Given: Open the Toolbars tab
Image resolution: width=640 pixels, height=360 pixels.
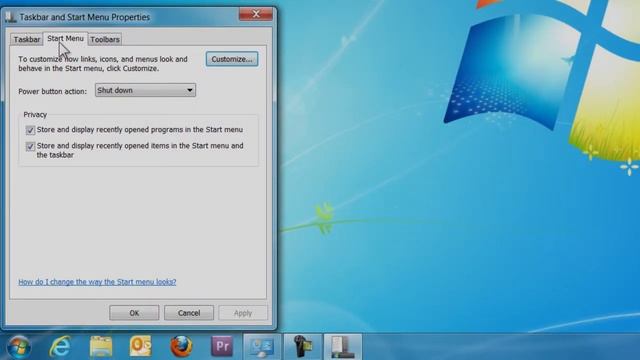Looking at the screenshot, I should tap(105, 39).
